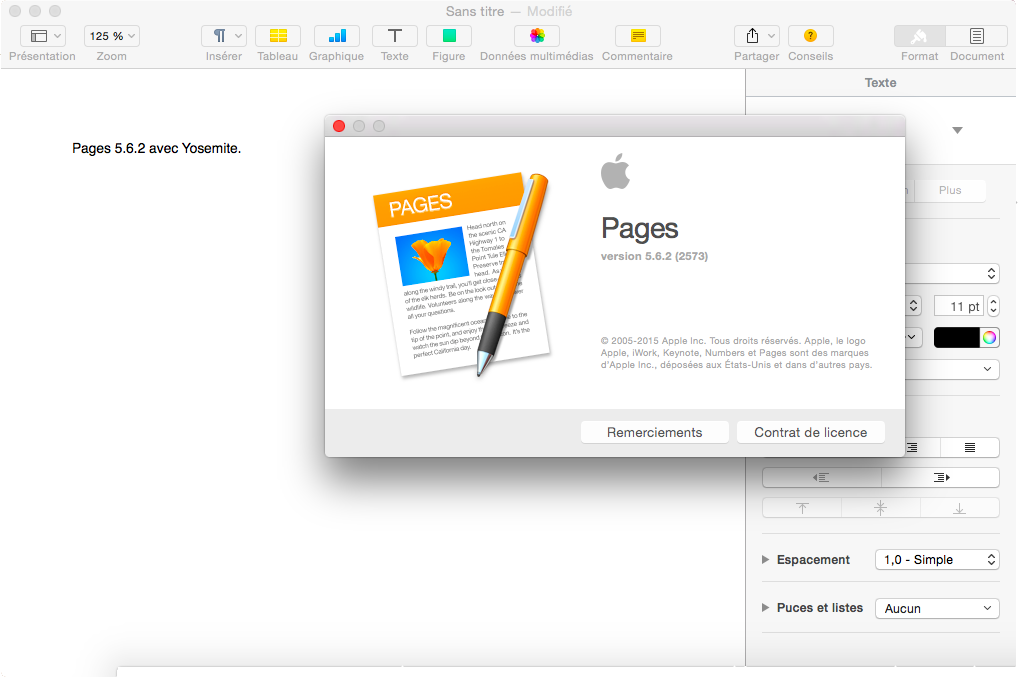Open the dropdown below the color swatch
The width and height of the screenshot is (1018, 677).
(952, 369)
